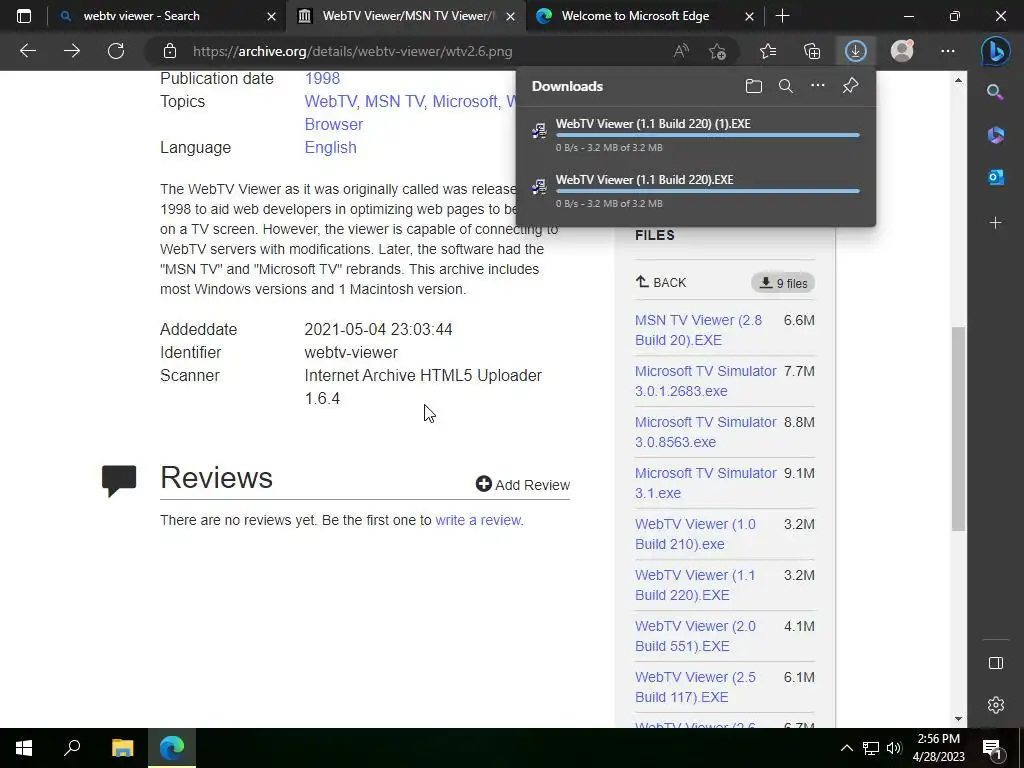Click the page vertical scrollbar thumb
Image resolution: width=1024 pixels, height=768 pixels.
958,428
